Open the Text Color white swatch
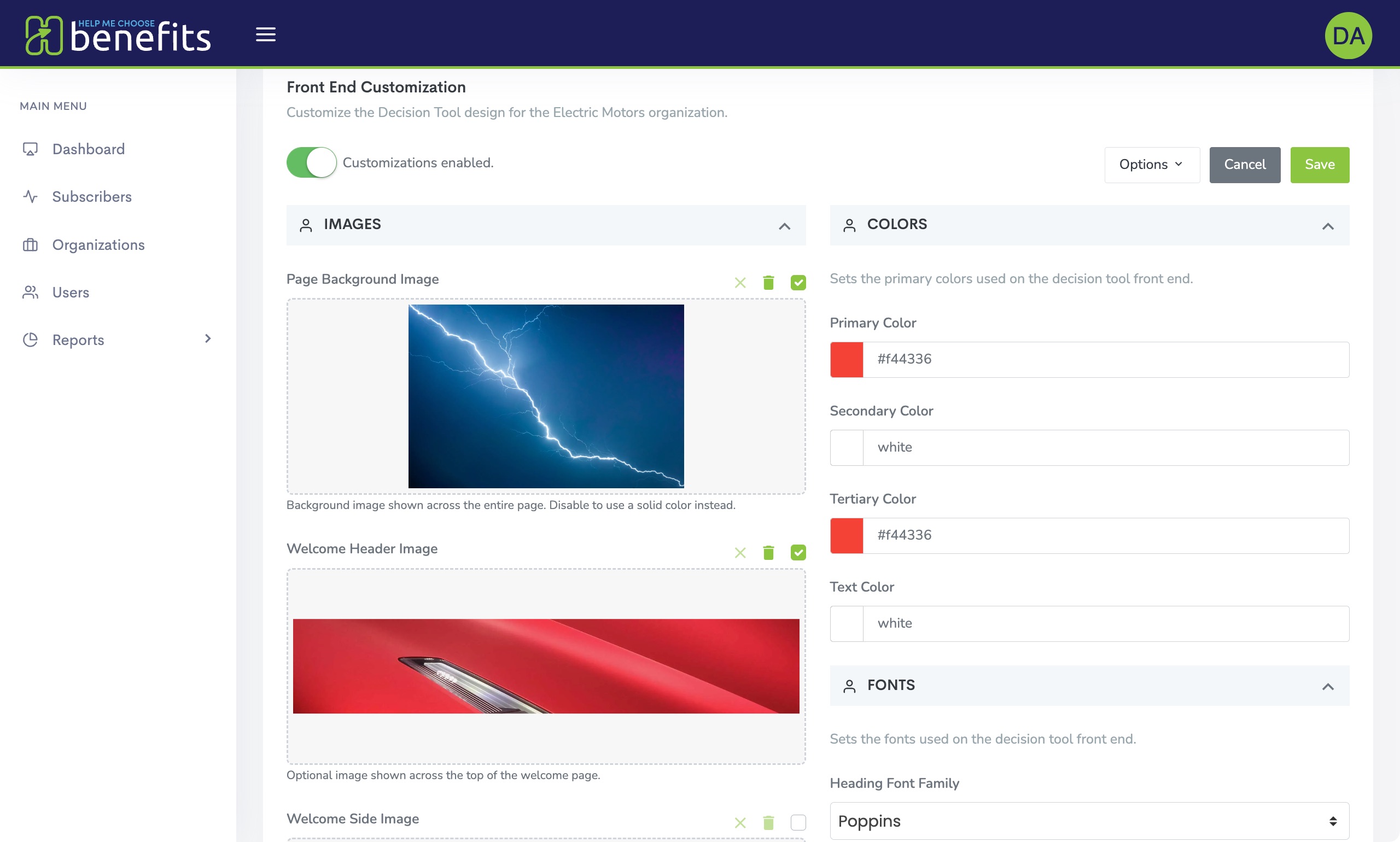The width and height of the screenshot is (1400, 842). (x=847, y=623)
